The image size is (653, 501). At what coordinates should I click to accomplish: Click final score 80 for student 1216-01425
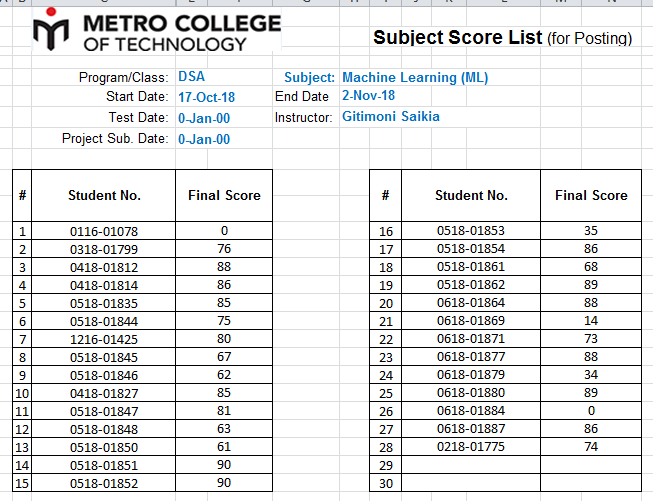coord(224,339)
